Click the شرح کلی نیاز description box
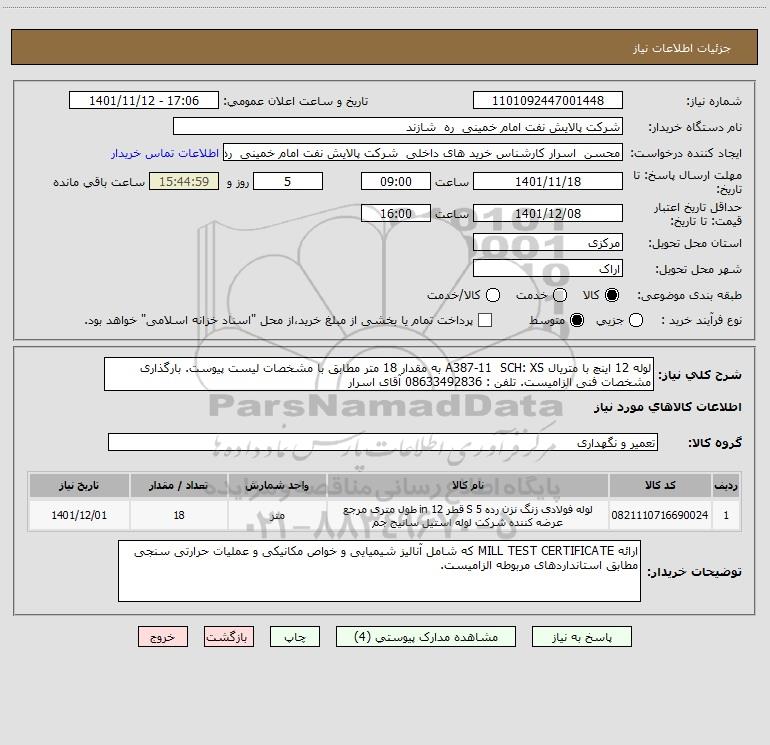 tap(379, 374)
